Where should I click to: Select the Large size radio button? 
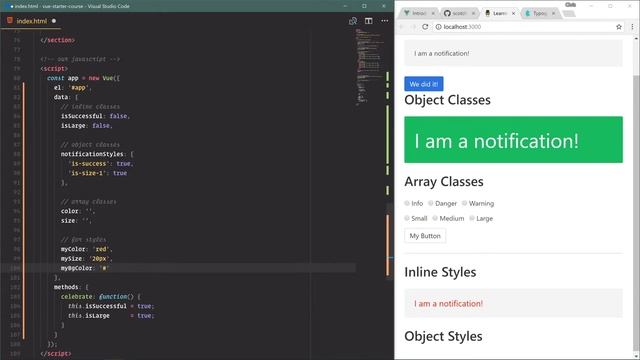(472, 218)
